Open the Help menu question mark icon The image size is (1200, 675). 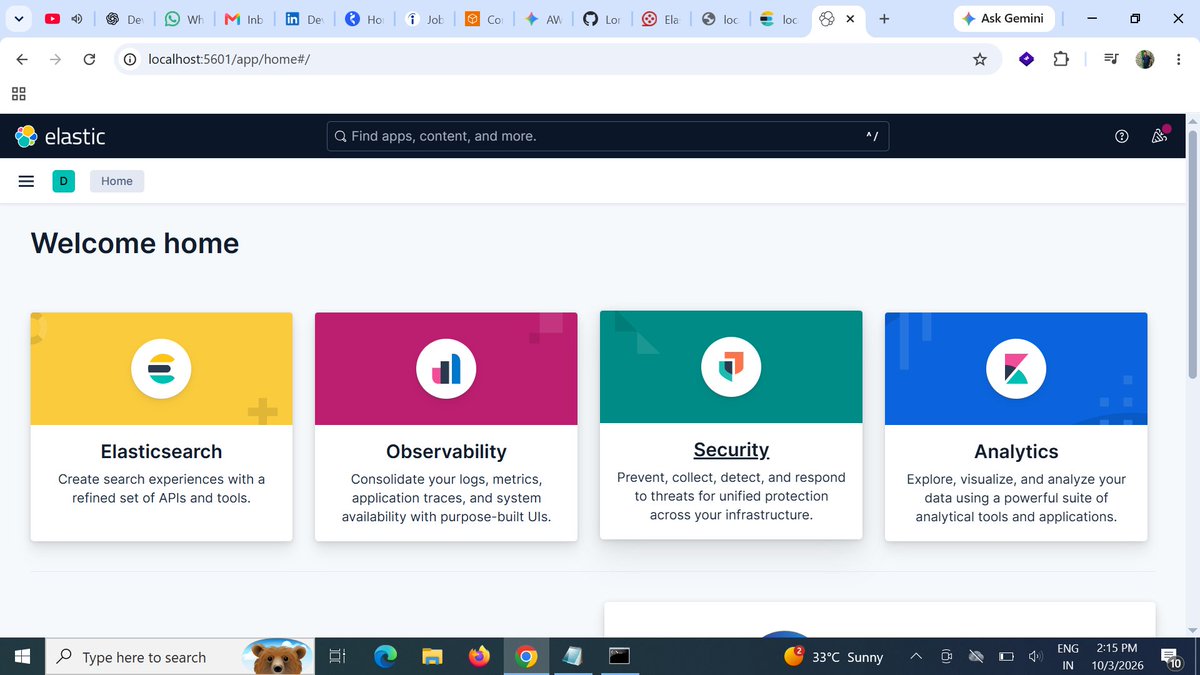pyautogui.click(x=1121, y=136)
